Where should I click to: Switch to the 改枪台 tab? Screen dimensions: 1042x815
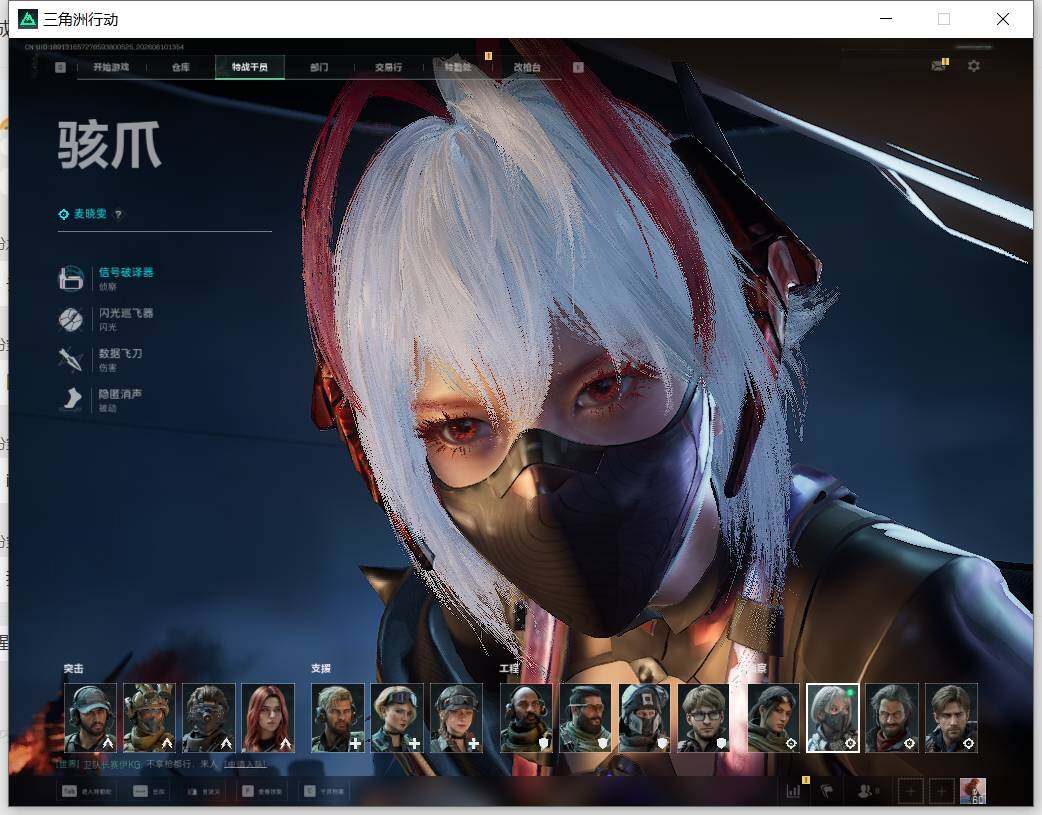point(527,67)
